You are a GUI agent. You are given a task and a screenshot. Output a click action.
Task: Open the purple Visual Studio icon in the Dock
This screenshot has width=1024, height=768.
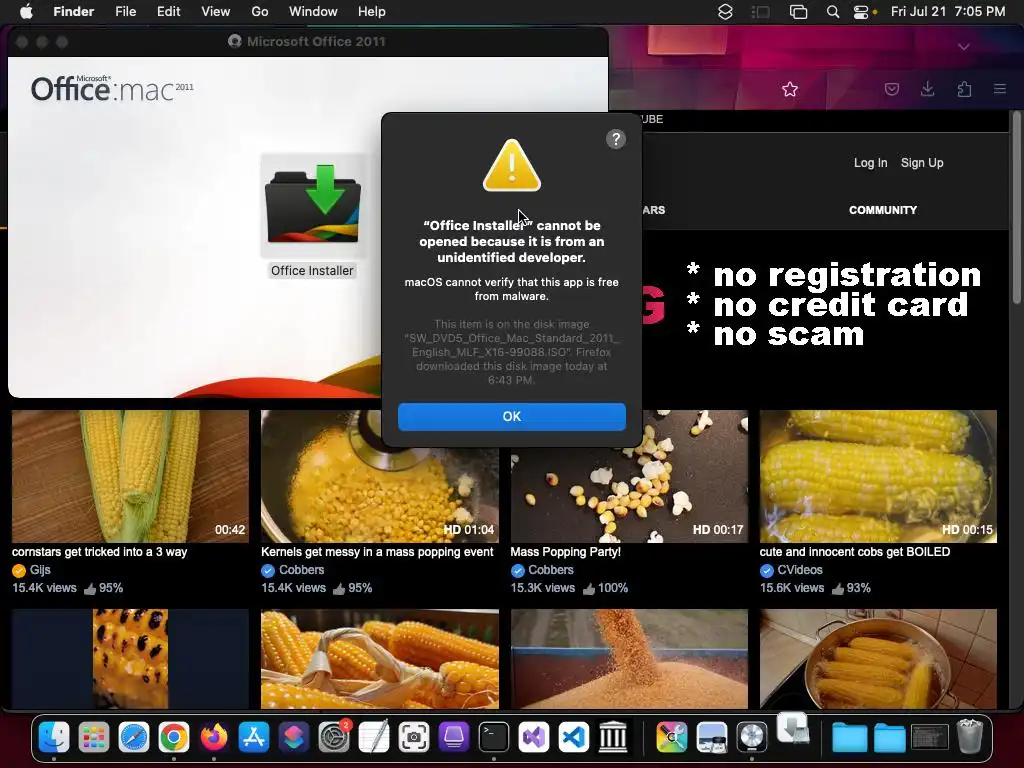click(534, 737)
